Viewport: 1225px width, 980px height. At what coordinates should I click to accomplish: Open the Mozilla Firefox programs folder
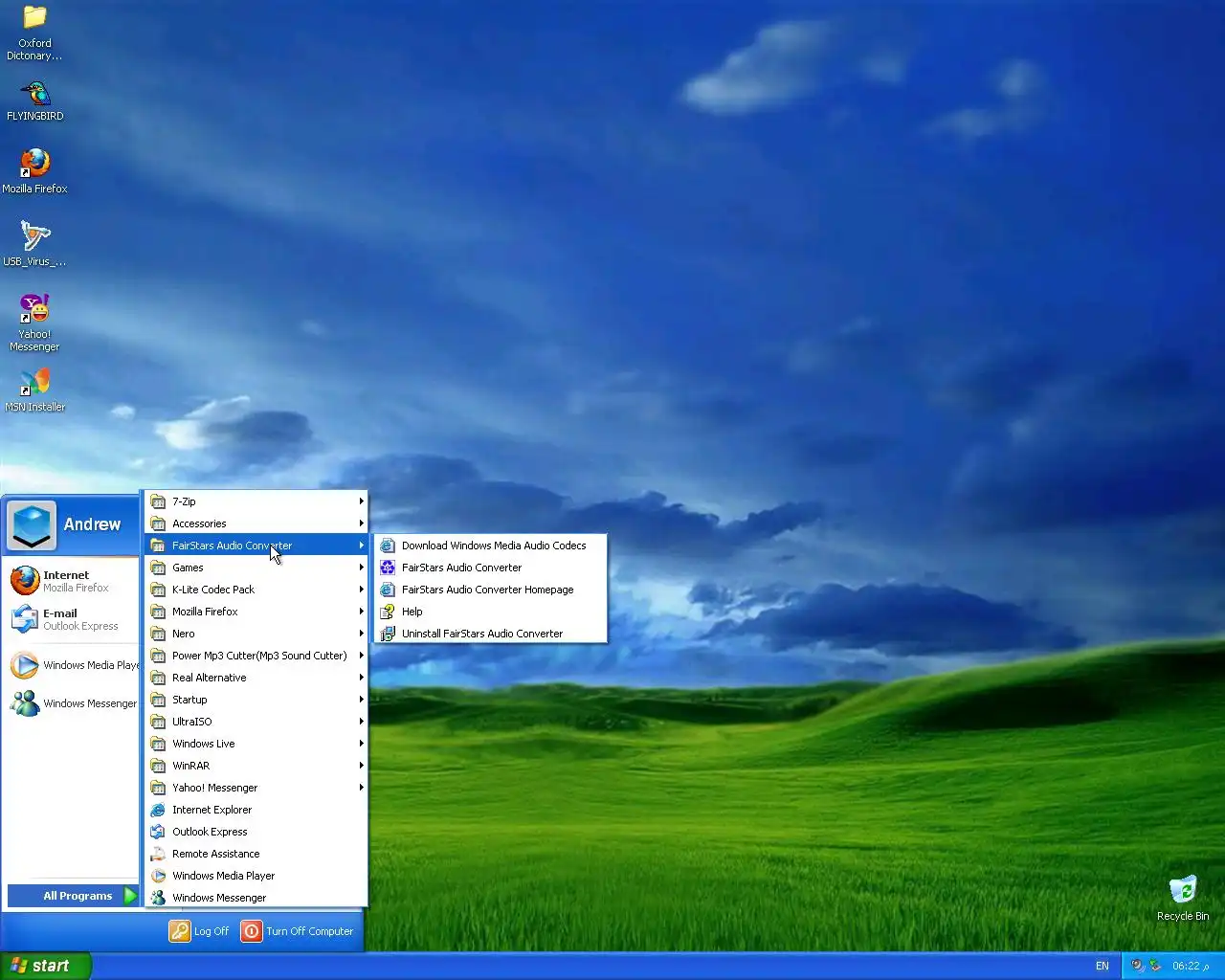tap(256, 612)
